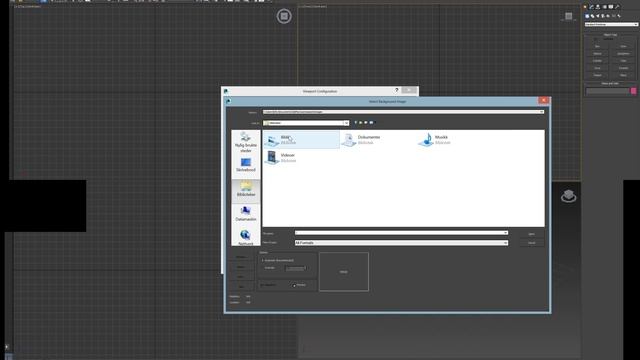Click the View button below Info
Screen dimensions: 640x360
click(x=241, y=287)
